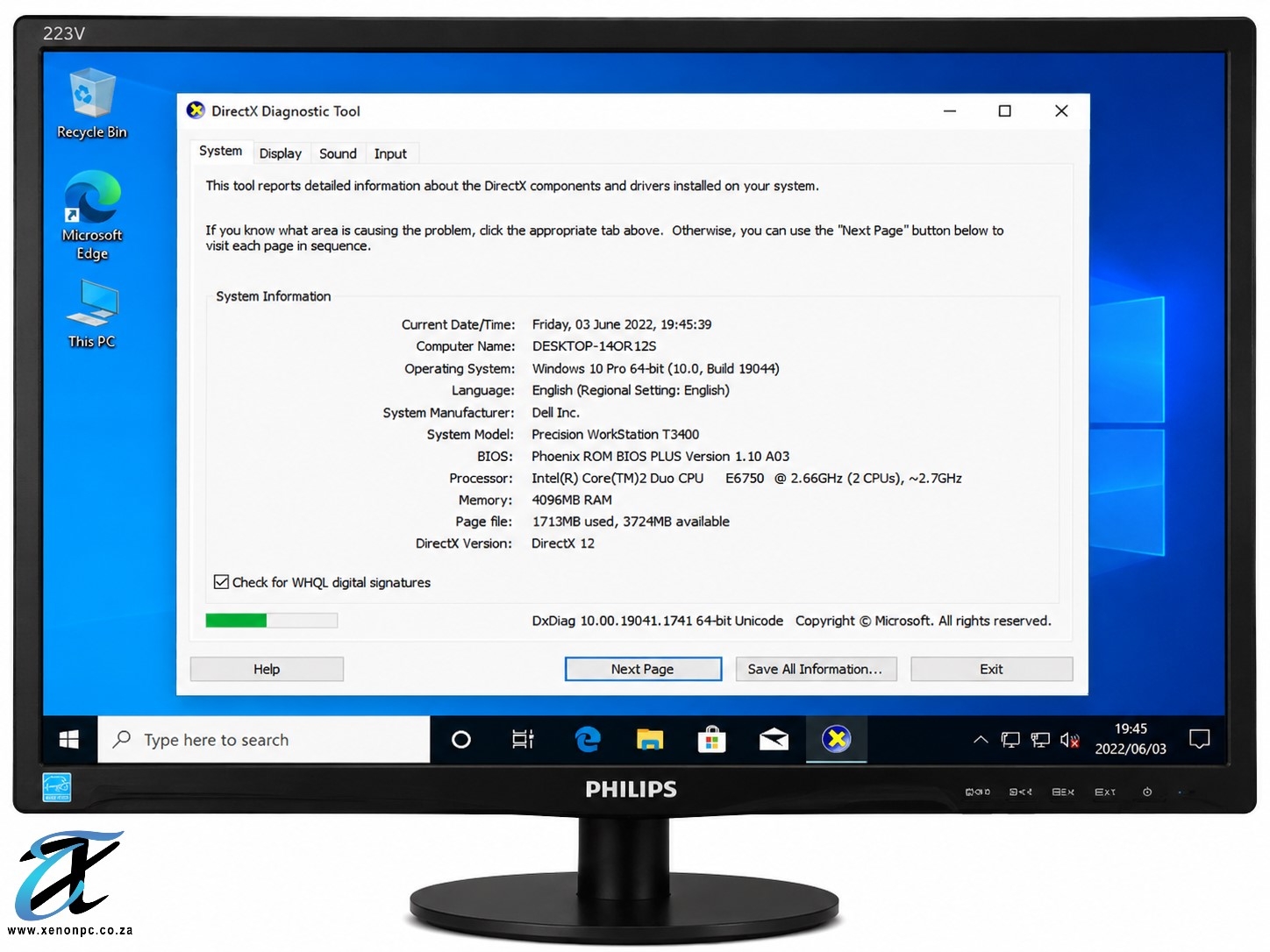Click the System Information group label
The width and height of the screenshot is (1270, 952).
pos(274,296)
